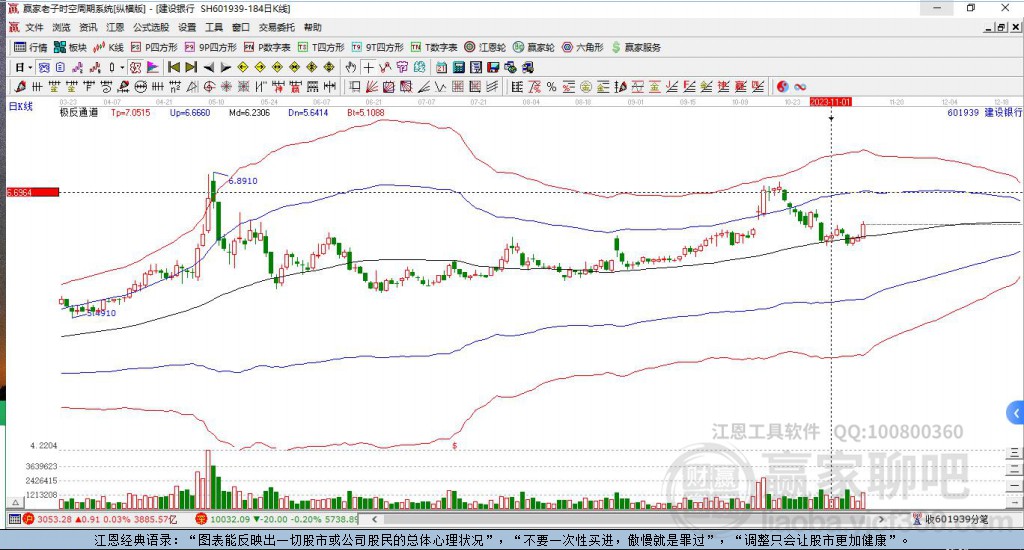Screen dimensions: 1024x550
Task: Jump to last bar icon
Action: point(191,67)
